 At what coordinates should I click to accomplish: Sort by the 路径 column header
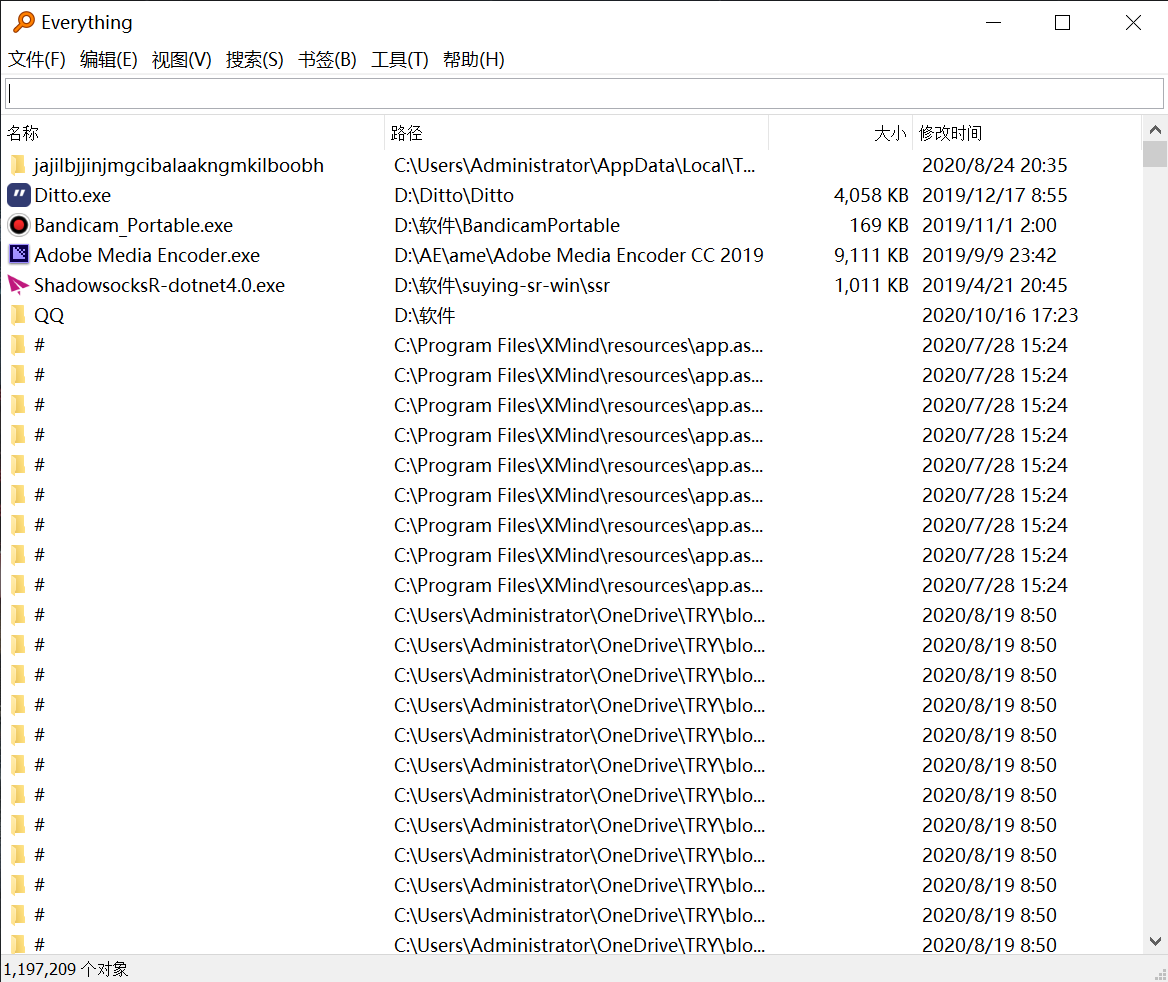(577, 133)
